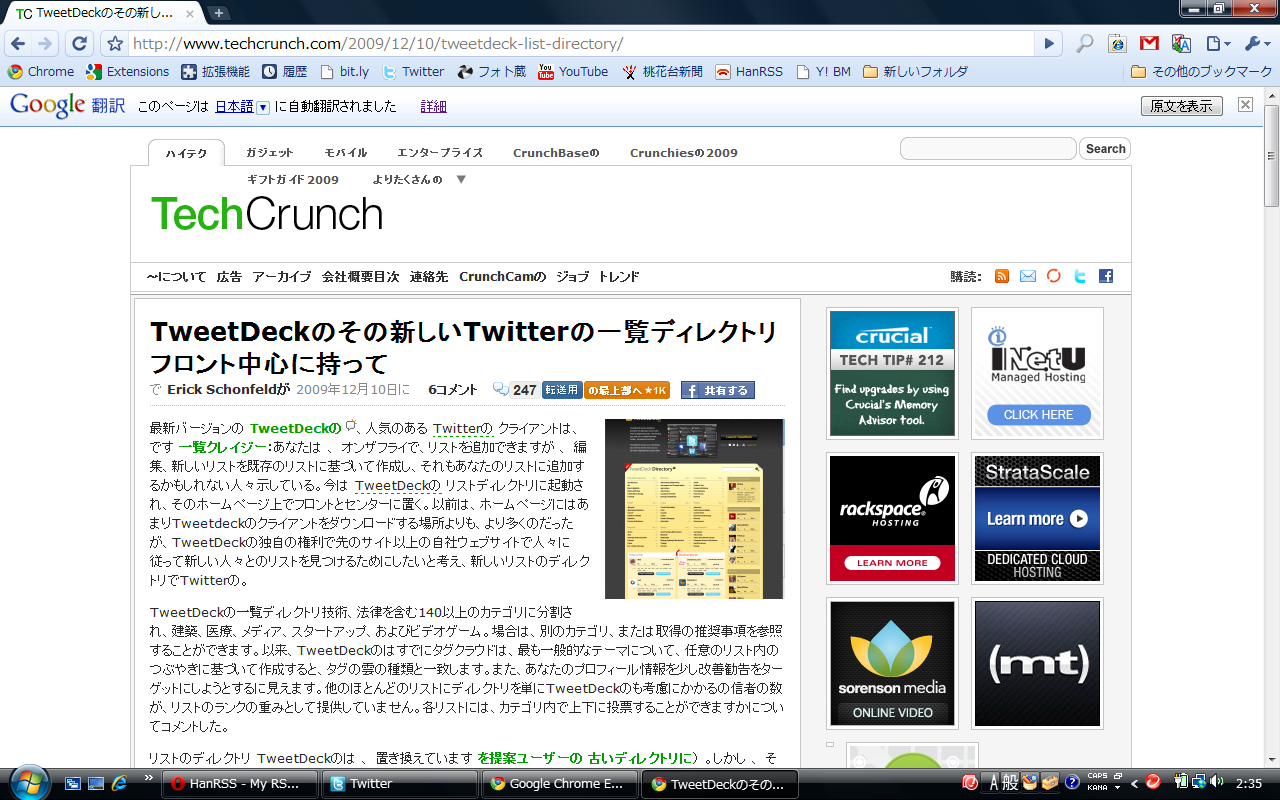Screen dimensions: 1280x800
Task: Select the CrunchBaseの site tab
Action: [556, 153]
